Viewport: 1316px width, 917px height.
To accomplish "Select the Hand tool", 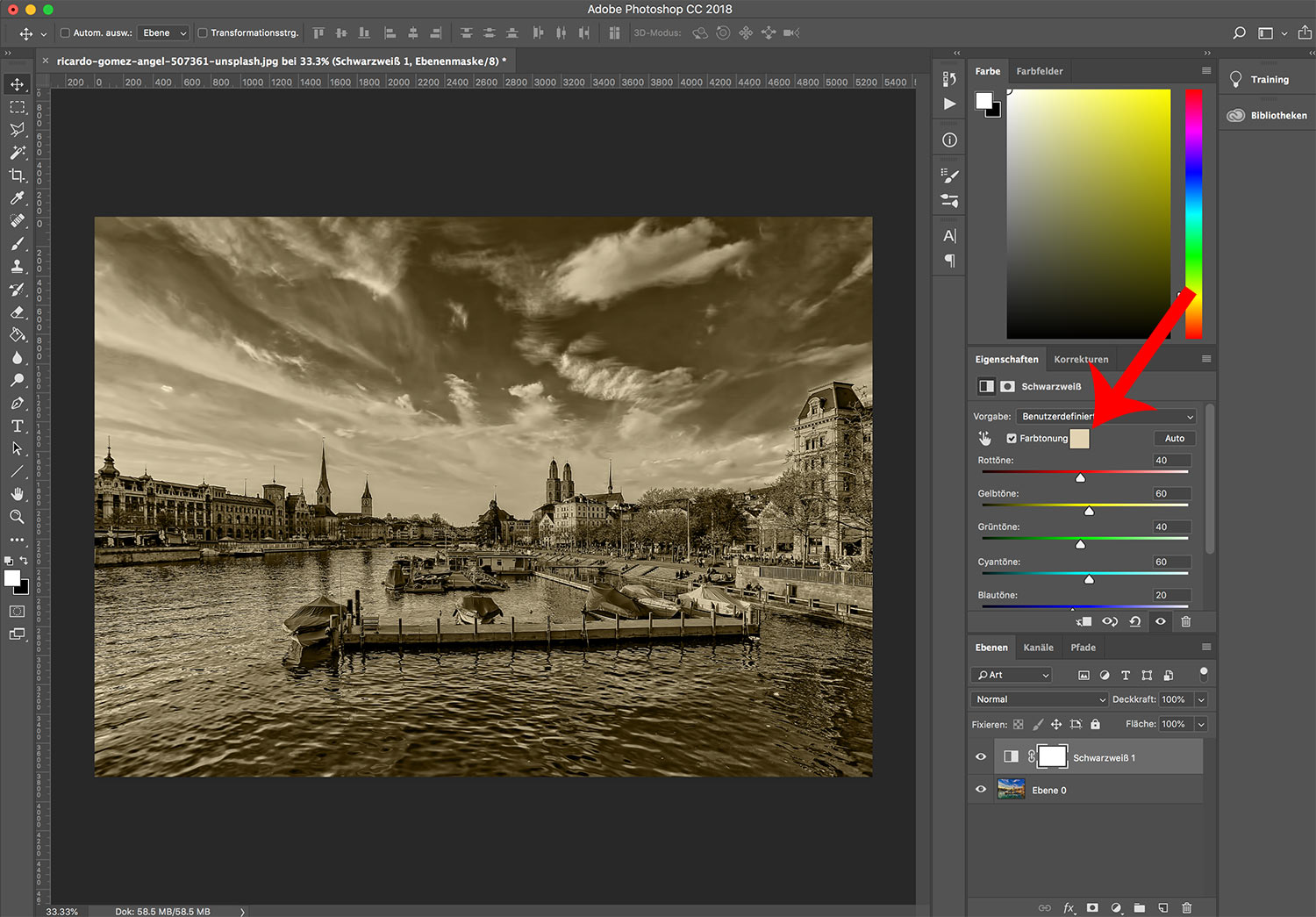I will (17, 494).
